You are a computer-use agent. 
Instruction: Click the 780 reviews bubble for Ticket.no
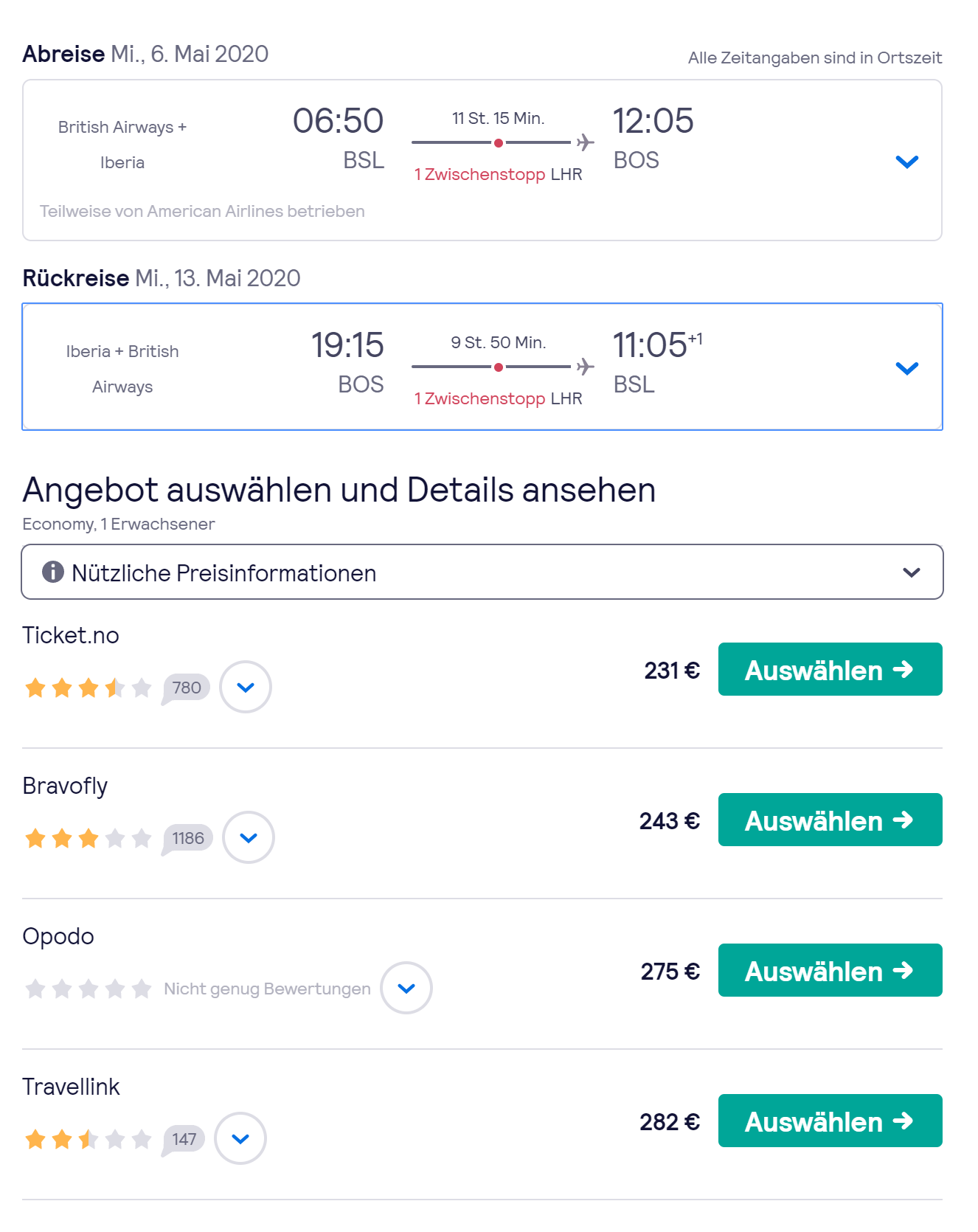pos(186,688)
